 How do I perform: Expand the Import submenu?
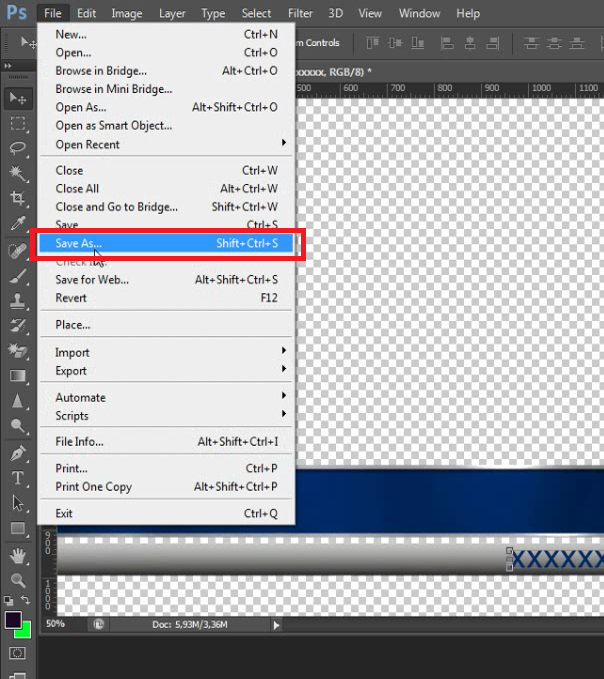pos(166,352)
